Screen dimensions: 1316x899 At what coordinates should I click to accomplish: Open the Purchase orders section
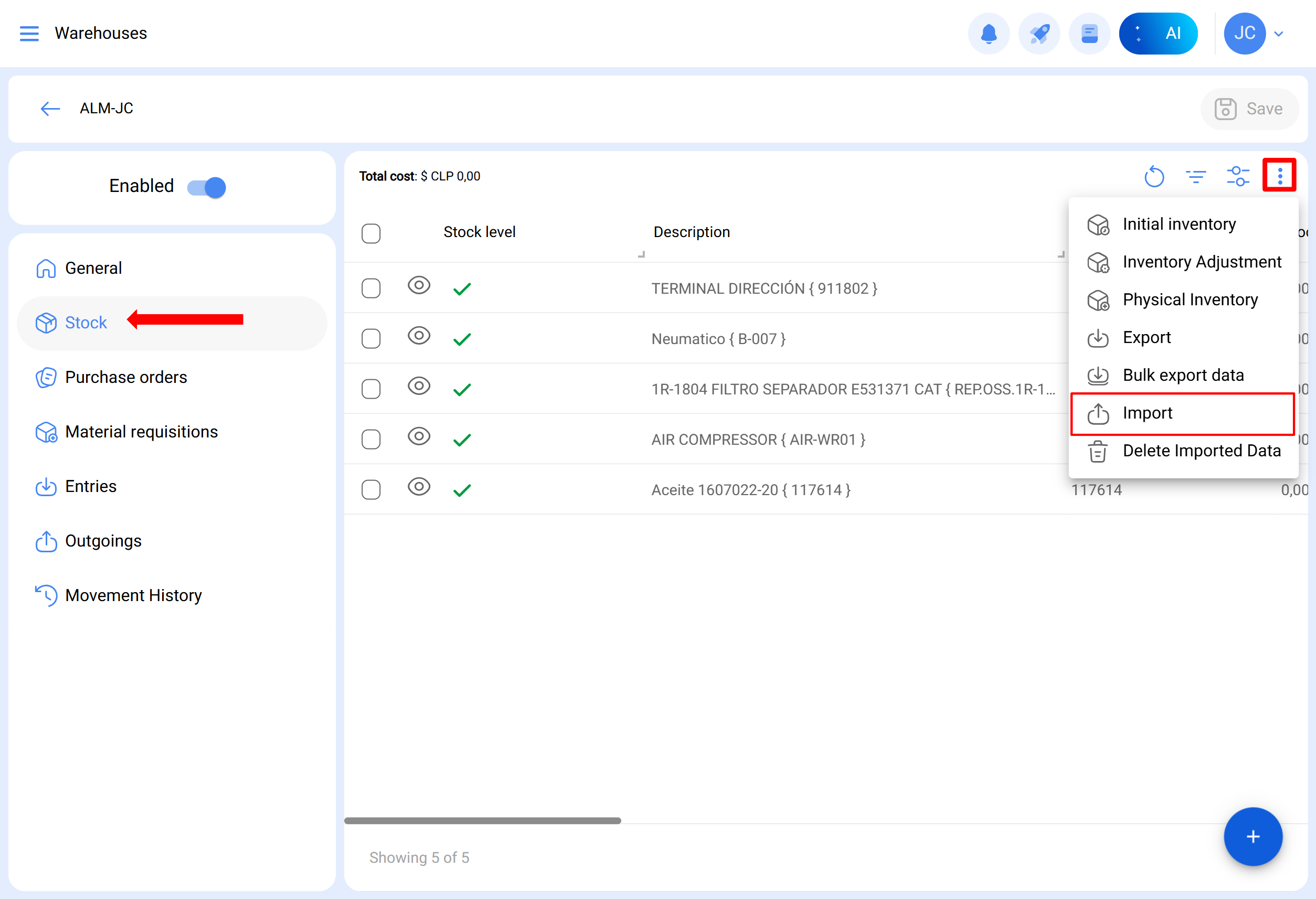[x=126, y=377]
